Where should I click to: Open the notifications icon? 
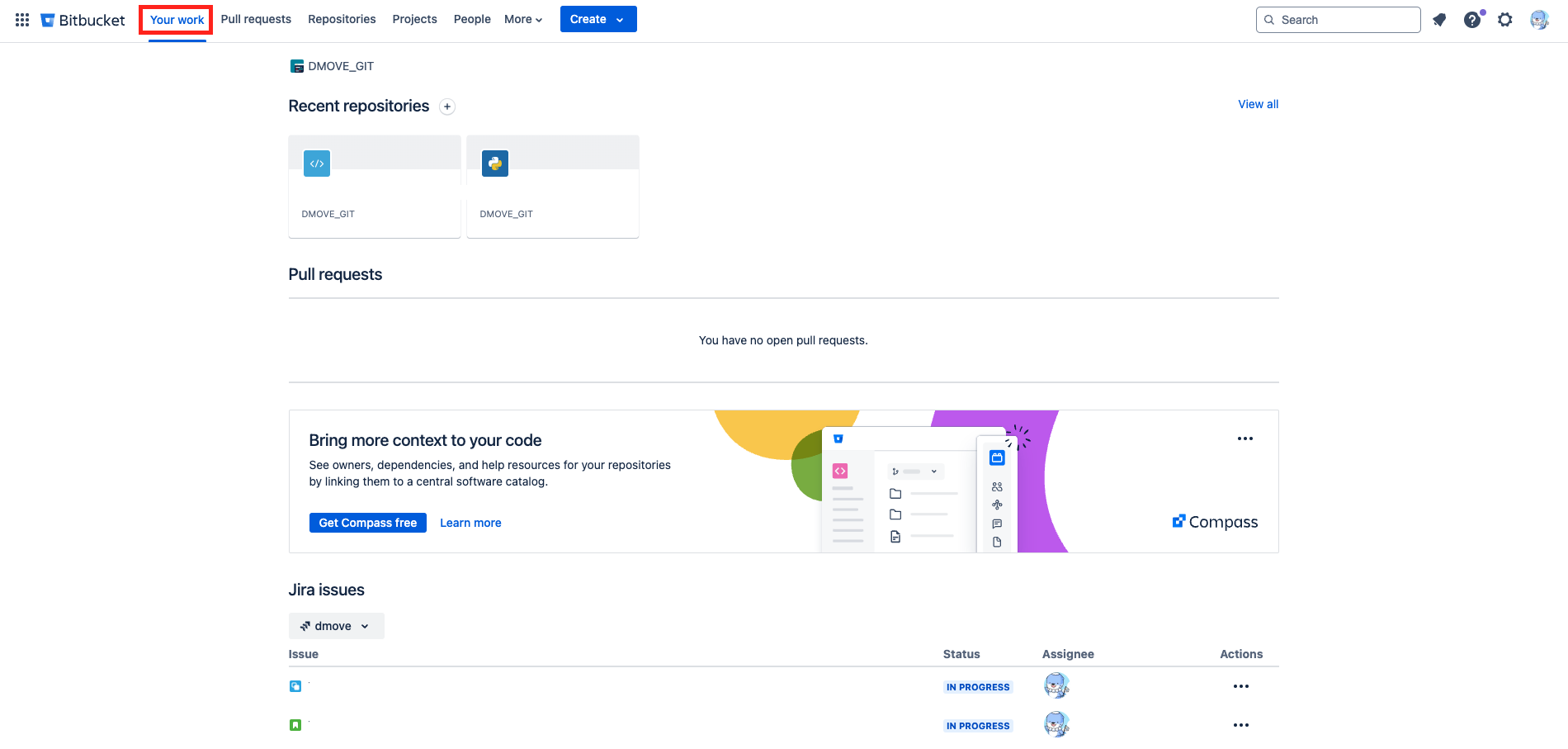pos(1439,20)
